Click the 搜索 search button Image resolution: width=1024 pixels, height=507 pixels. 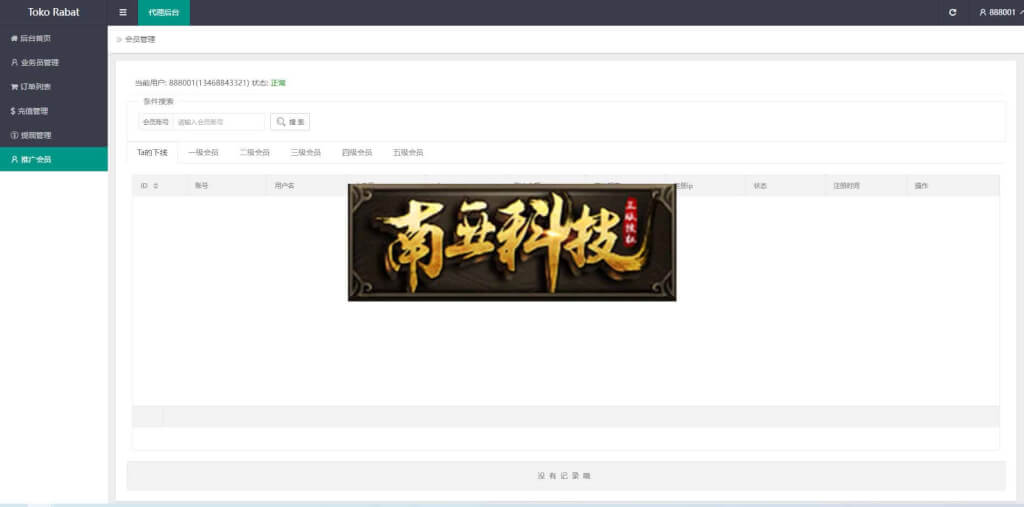point(290,122)
